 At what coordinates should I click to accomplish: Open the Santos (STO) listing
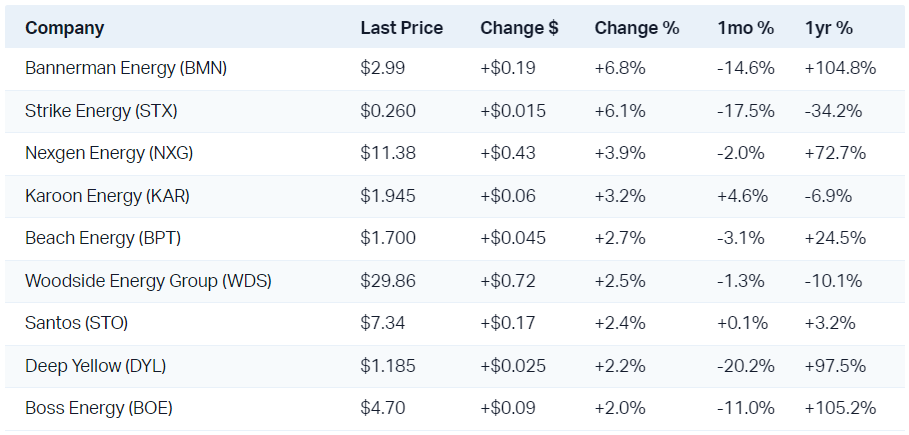coord(76,323)
